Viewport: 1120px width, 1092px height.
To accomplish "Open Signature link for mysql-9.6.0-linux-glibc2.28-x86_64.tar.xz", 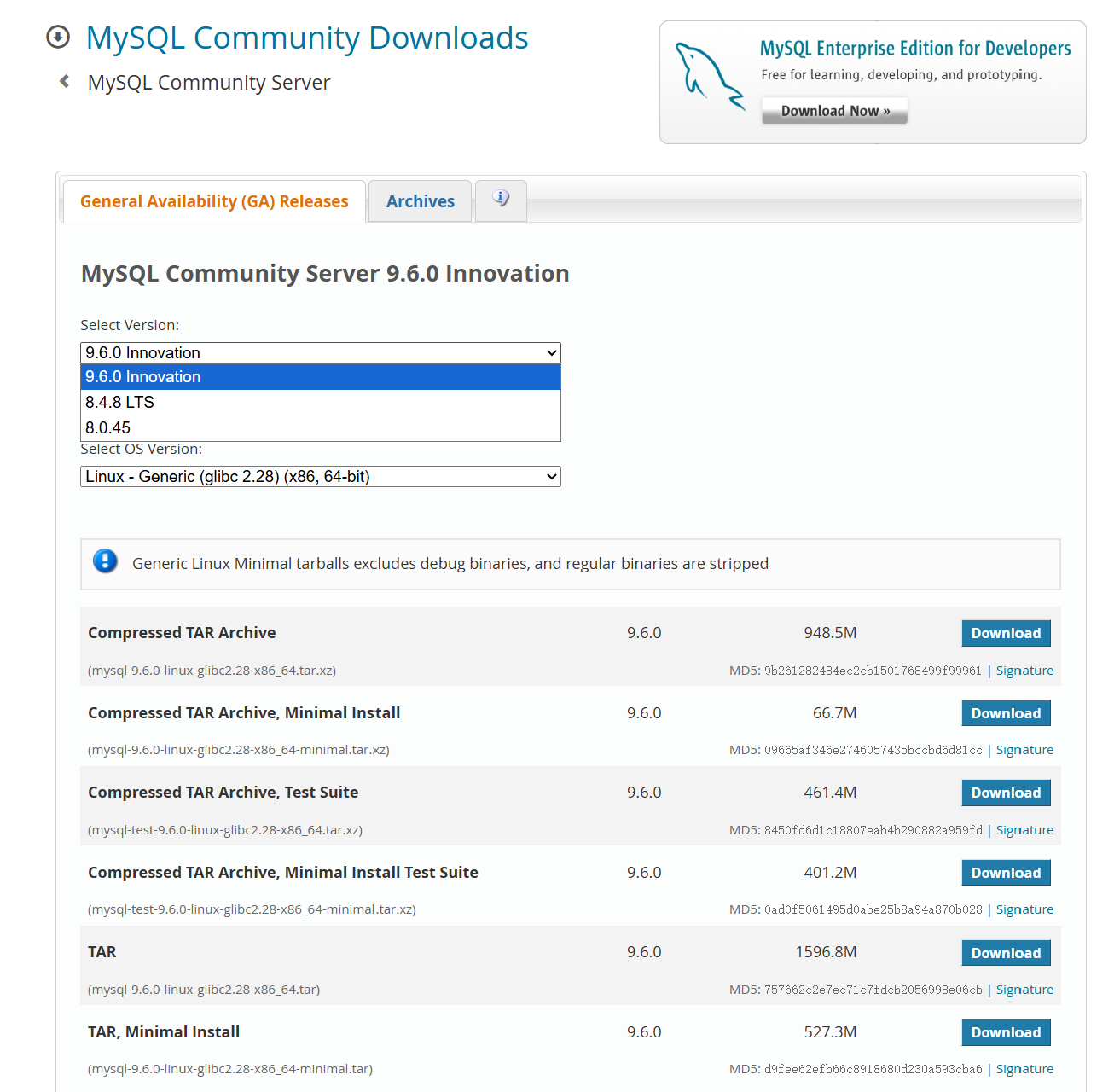I will (x=1024, y=671).
